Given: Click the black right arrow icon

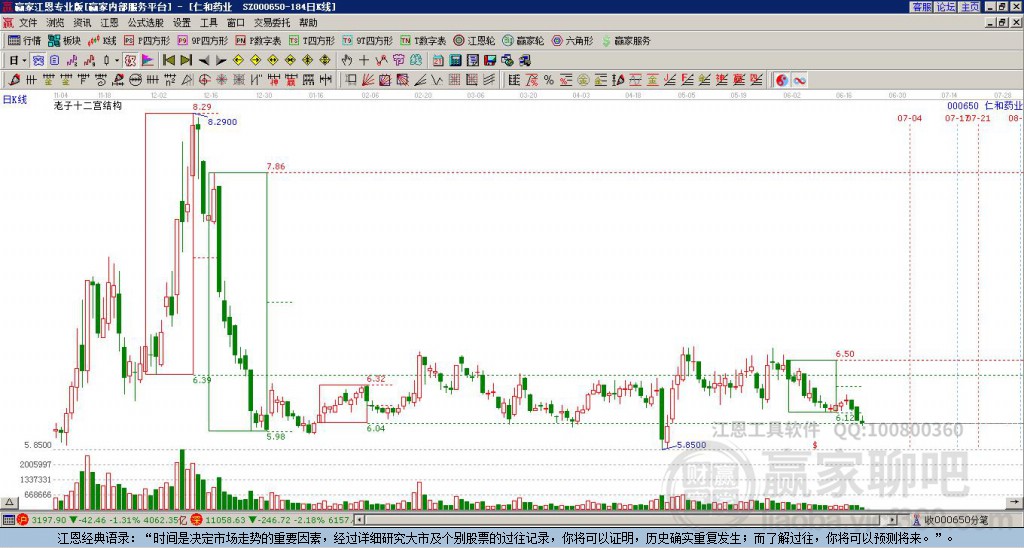Looking at the screenshot, I should 221,61.
